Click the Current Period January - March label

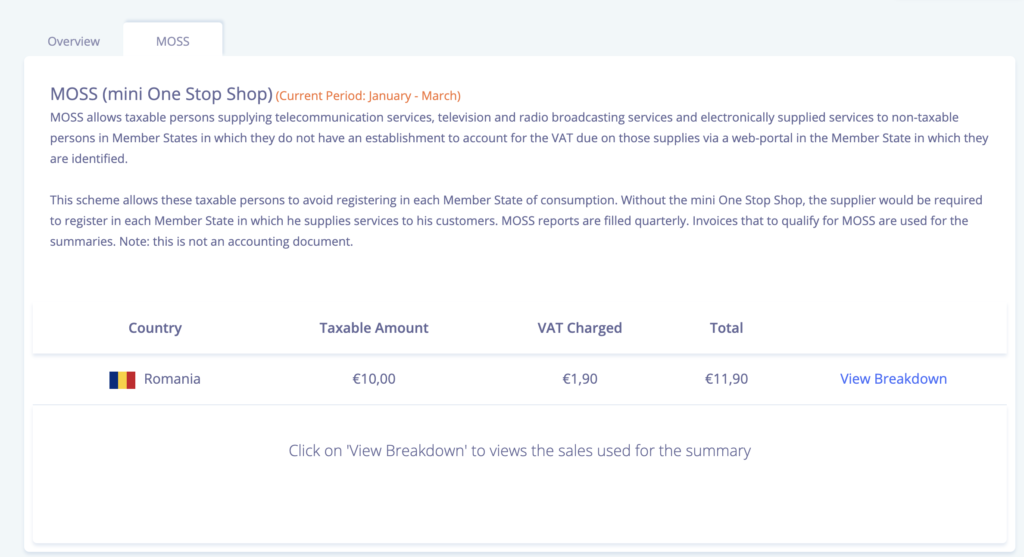click(x=368, y=96)
